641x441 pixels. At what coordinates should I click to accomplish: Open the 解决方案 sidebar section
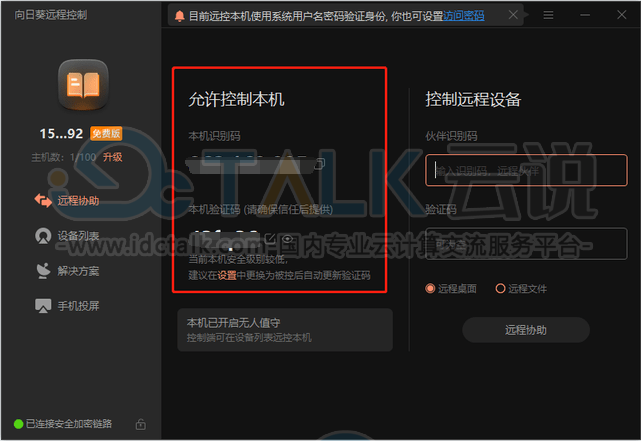click(67, 271)
